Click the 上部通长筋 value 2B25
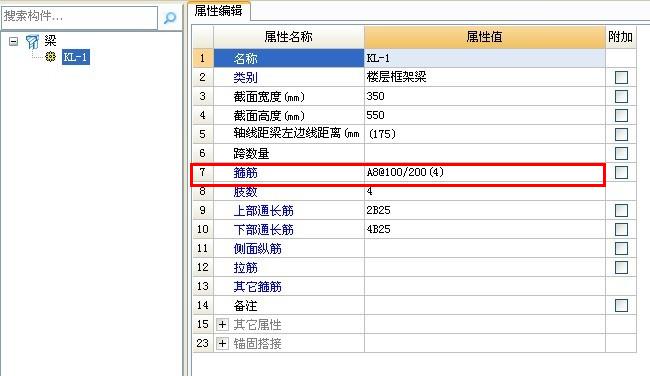This screenshot has height=376, width=650. 485,210
